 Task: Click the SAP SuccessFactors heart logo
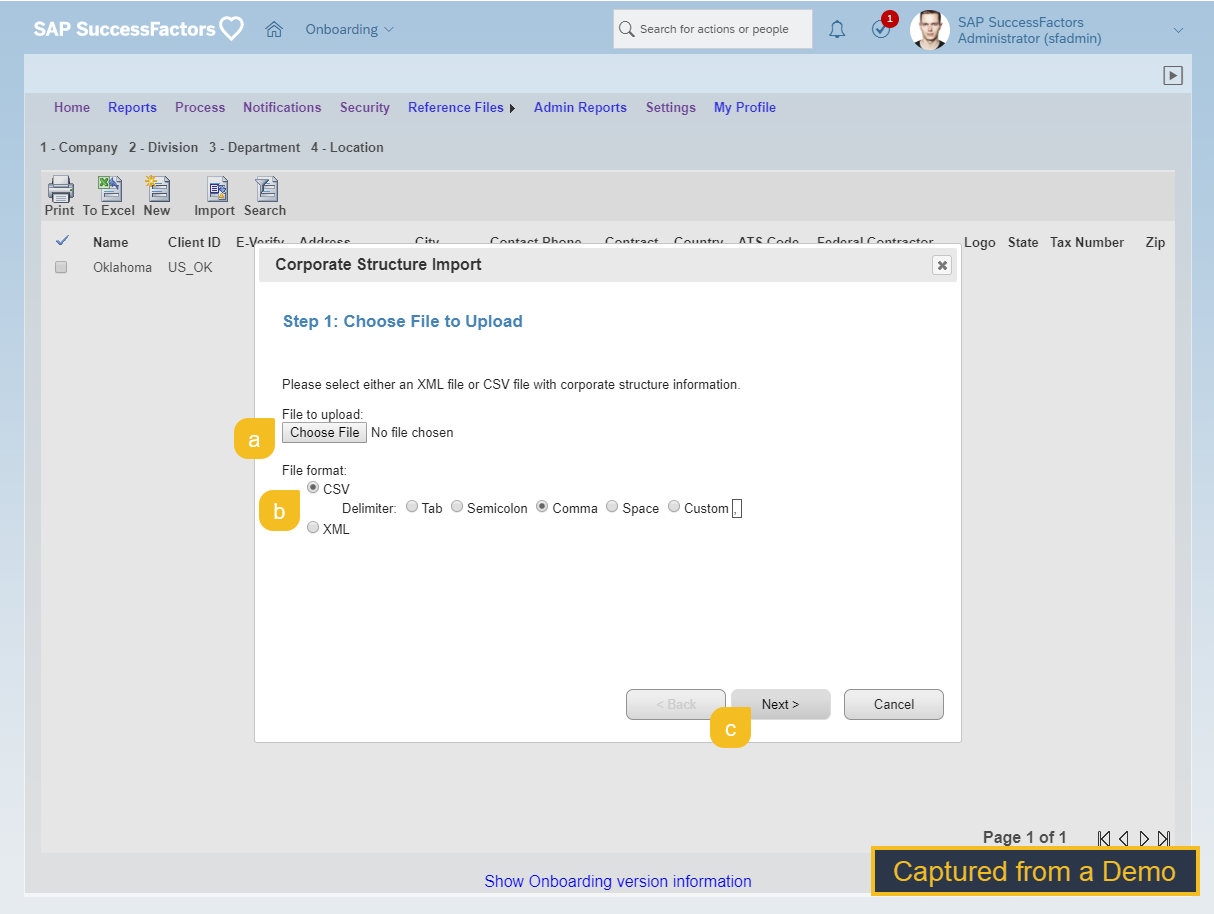231,29
